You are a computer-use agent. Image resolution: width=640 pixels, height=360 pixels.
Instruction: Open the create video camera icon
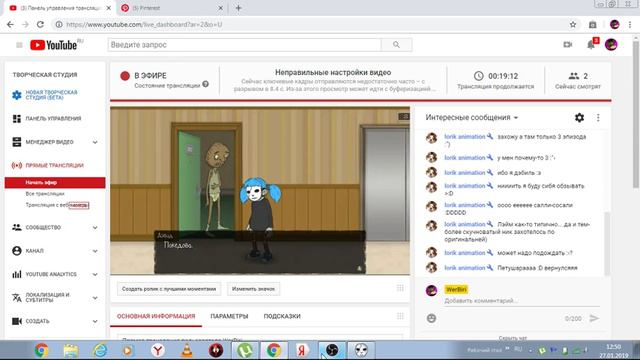pyautogui.click(x=568, y=45)
